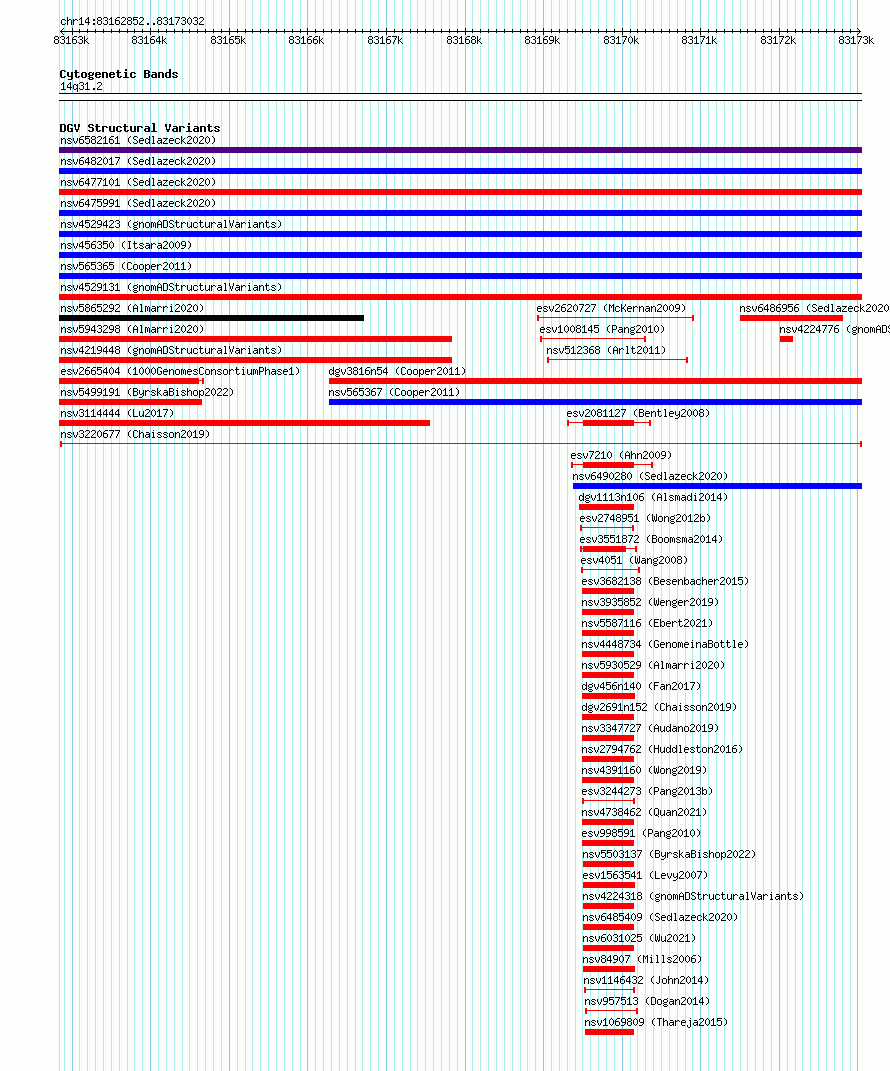Open esv2620727 (McKernan2009) label

(x=611, y=308)
